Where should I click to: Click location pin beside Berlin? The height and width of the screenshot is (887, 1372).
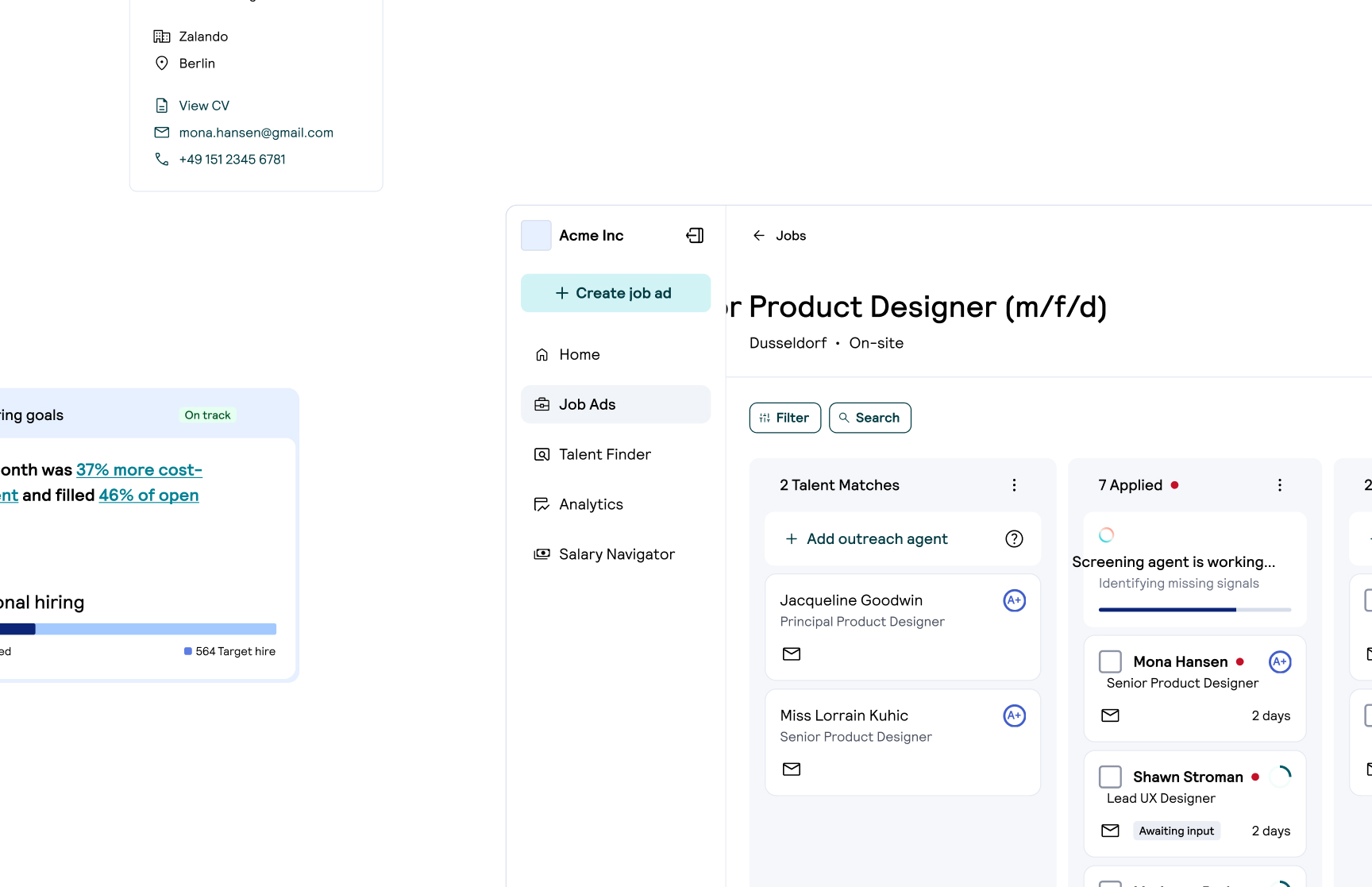tap(162, 64)
